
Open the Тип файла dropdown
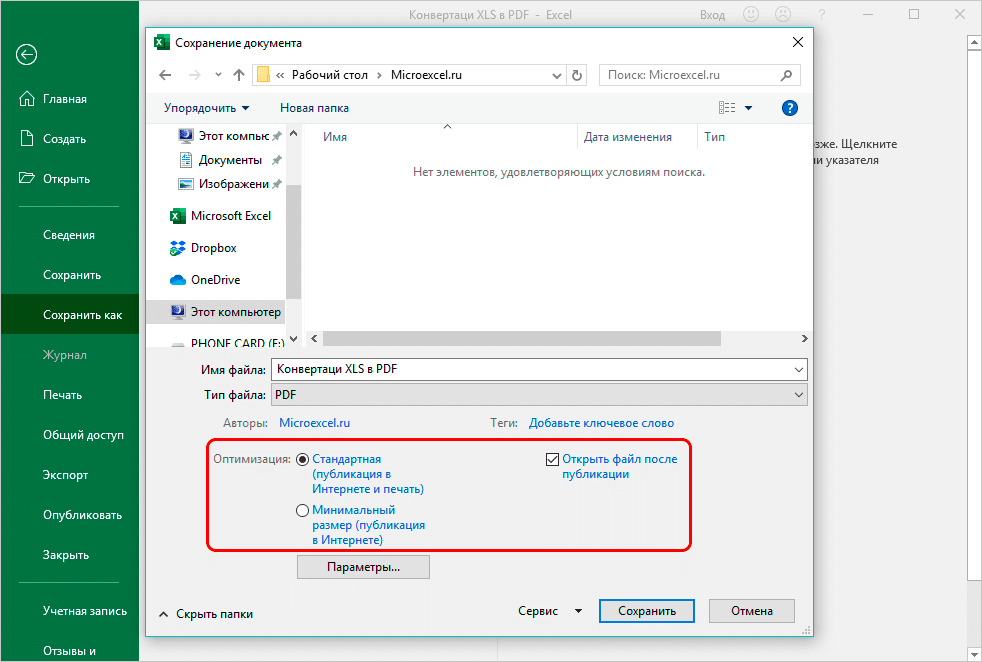tap(798, 394)
